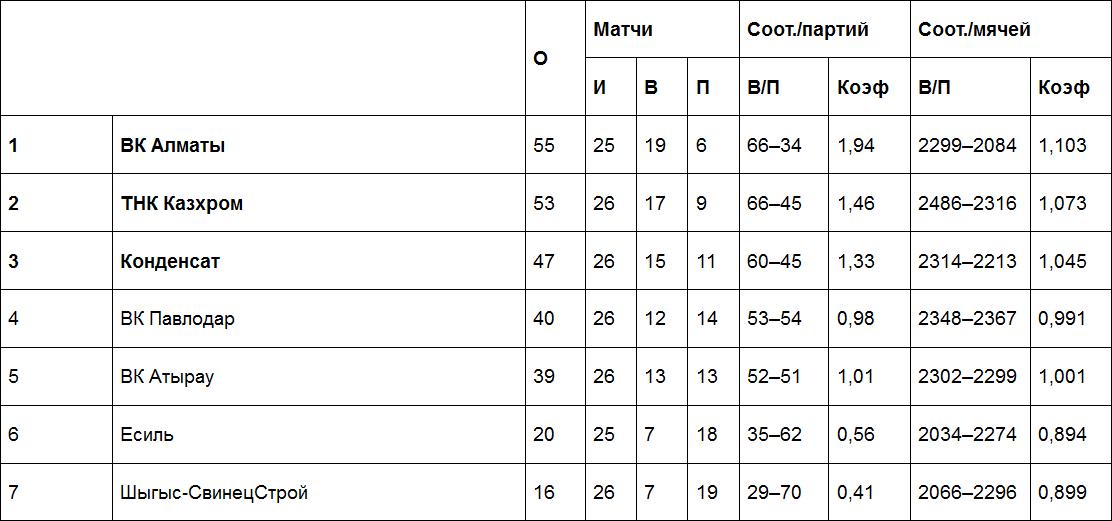Click the ВК Алматы team name

tap(173, 145)
